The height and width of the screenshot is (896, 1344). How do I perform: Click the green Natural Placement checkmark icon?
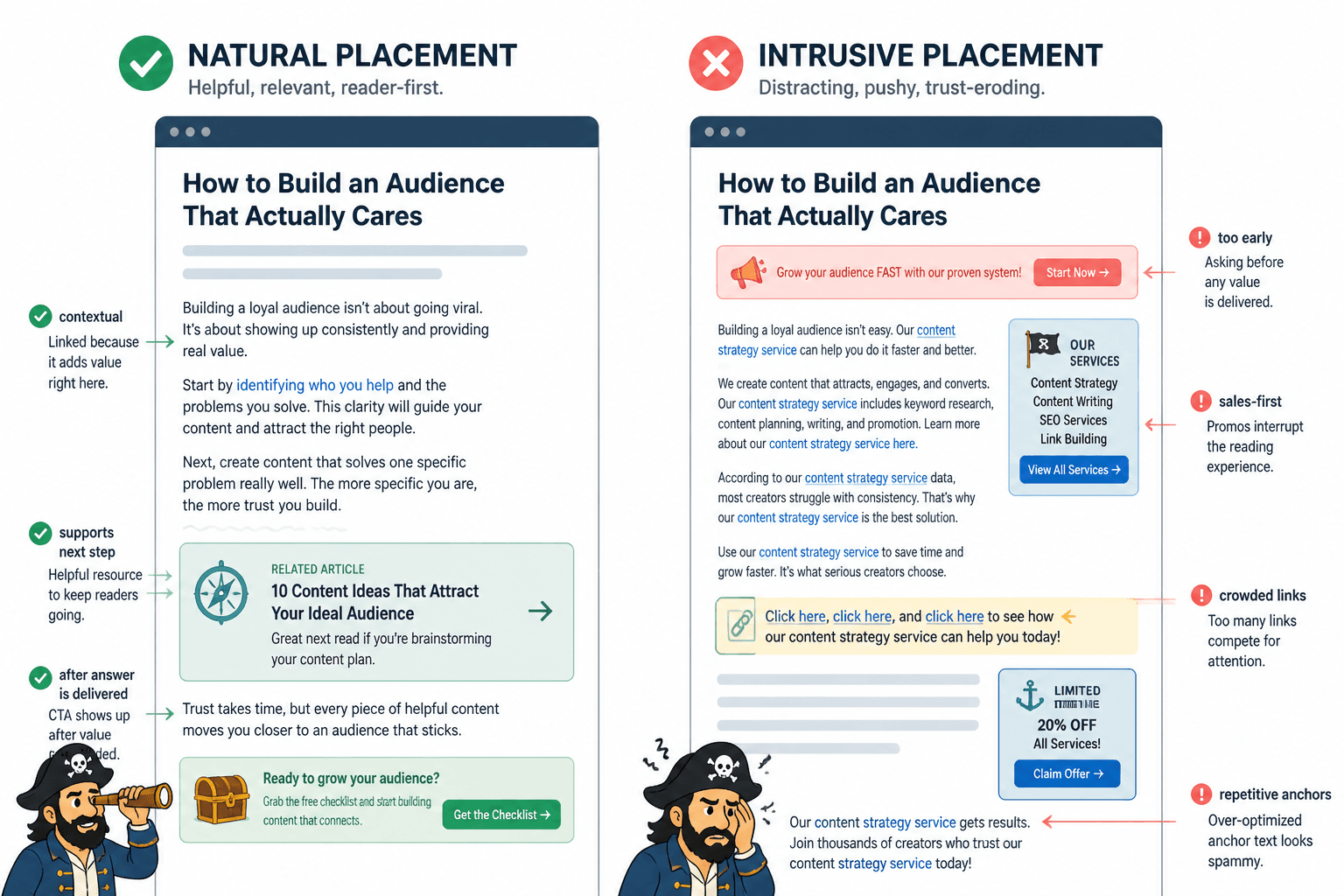pyautogui.click(x=146, y=63)
